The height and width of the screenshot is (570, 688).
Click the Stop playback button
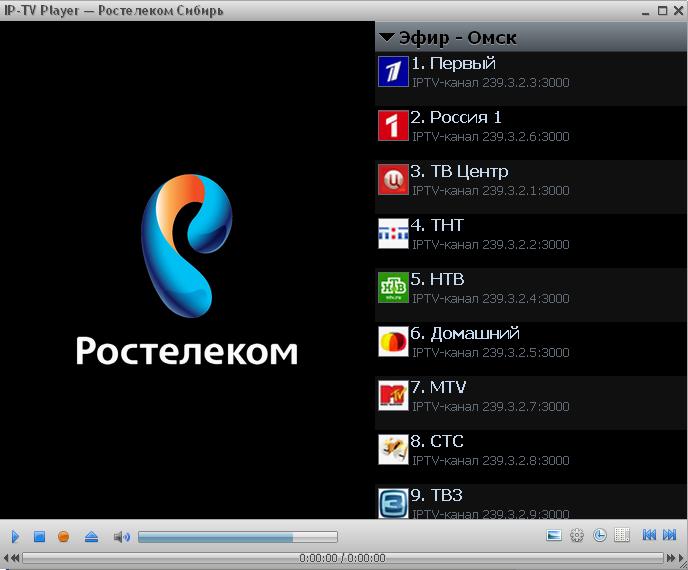[x=40, y=537]
